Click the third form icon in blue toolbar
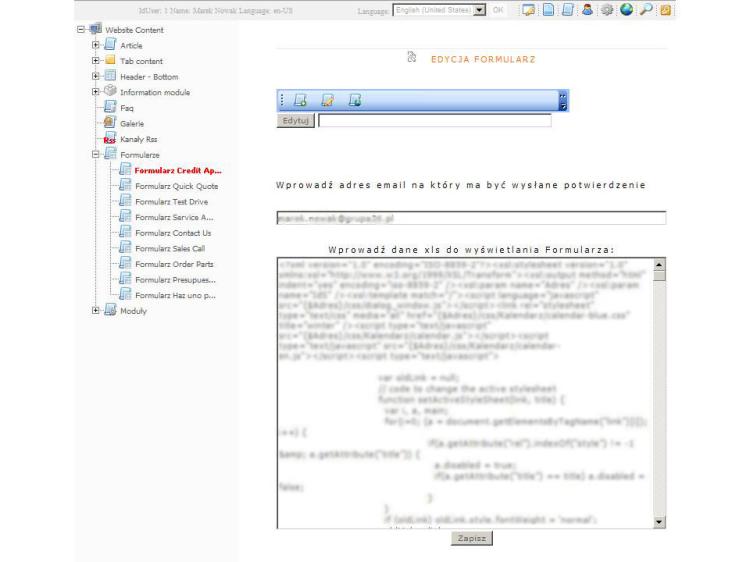 click(355, 100)
